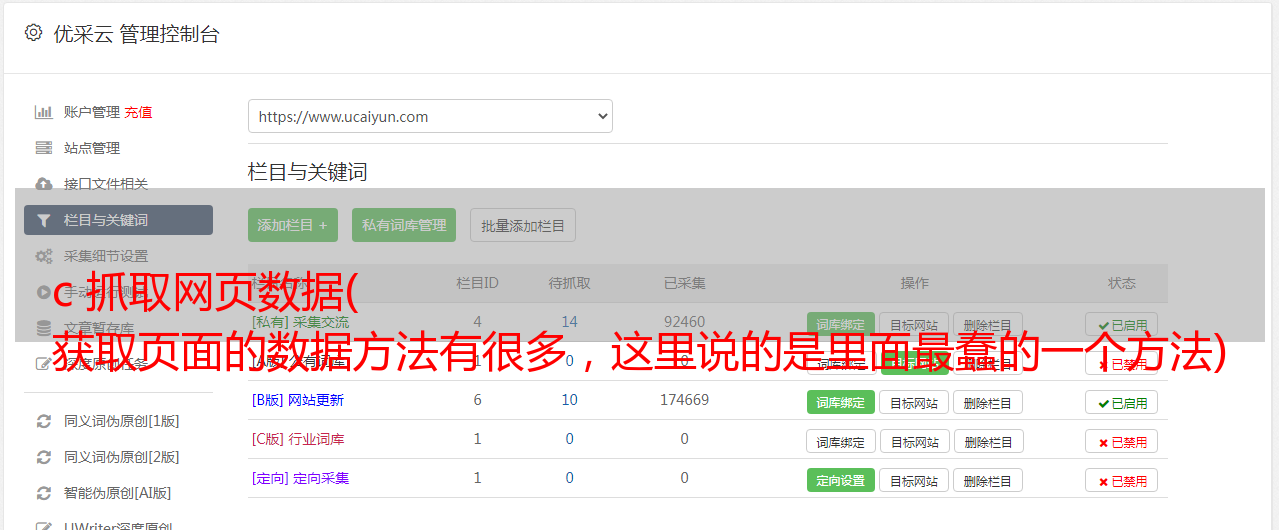Click 删除栏目 in the 行业词库 row
Screen dimensions: 1279x530
988,441
